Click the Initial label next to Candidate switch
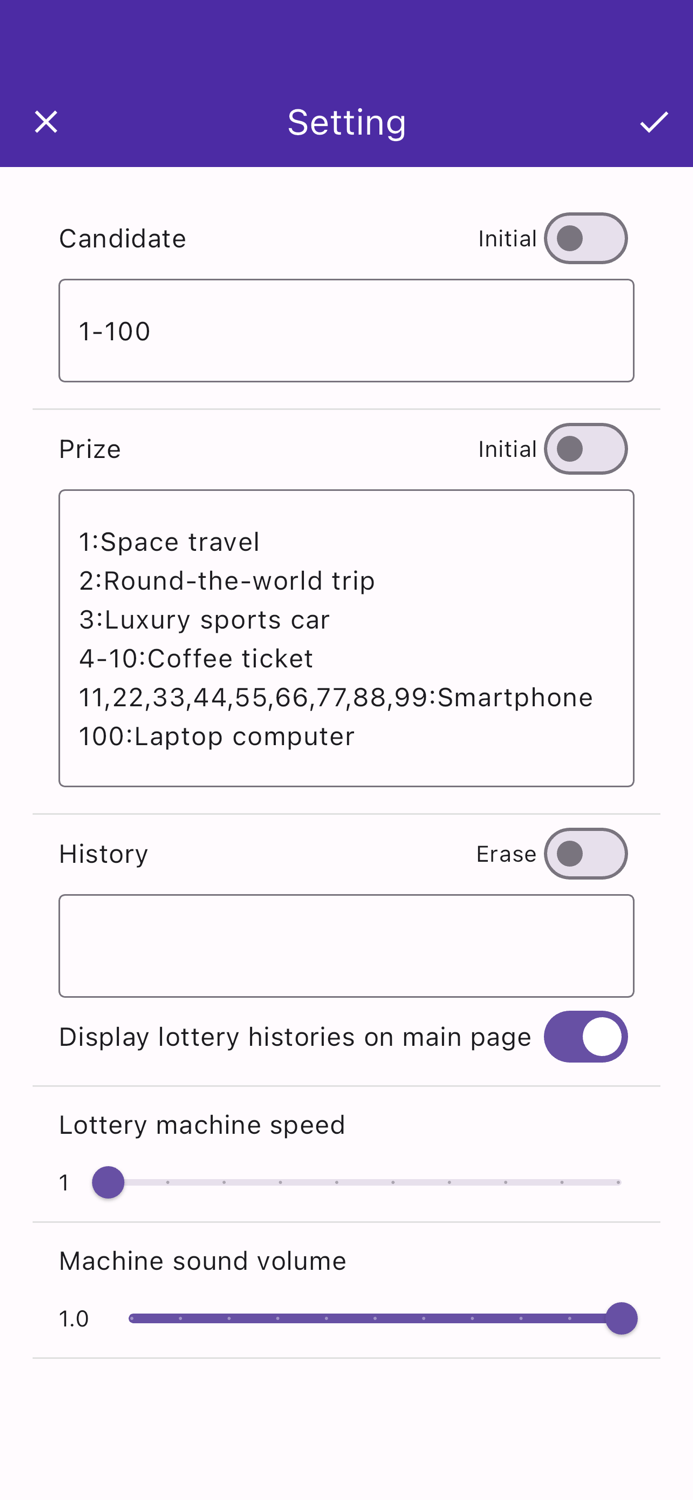The height and width of the screenshot is (1500, 693). [x=508, y=238]
